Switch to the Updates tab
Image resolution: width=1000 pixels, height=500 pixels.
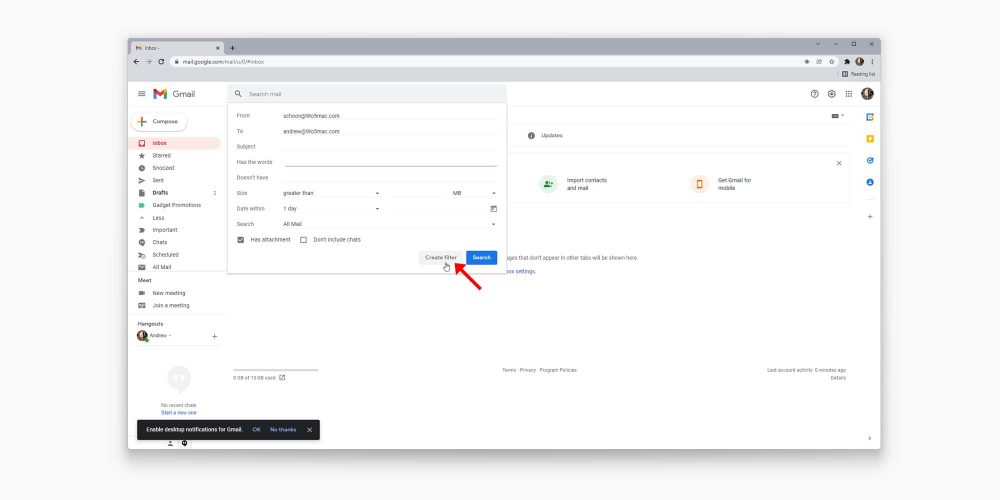(551, 135)
